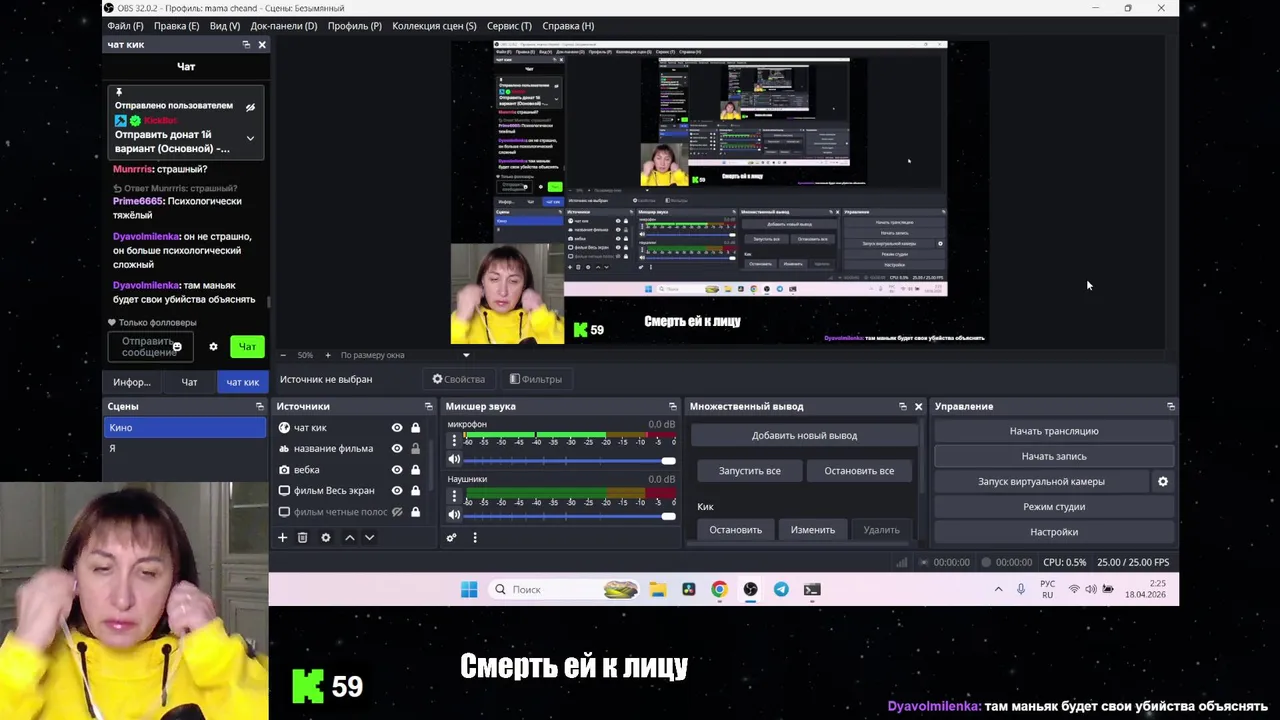Move source up with up arrow

tap(349, 538)
